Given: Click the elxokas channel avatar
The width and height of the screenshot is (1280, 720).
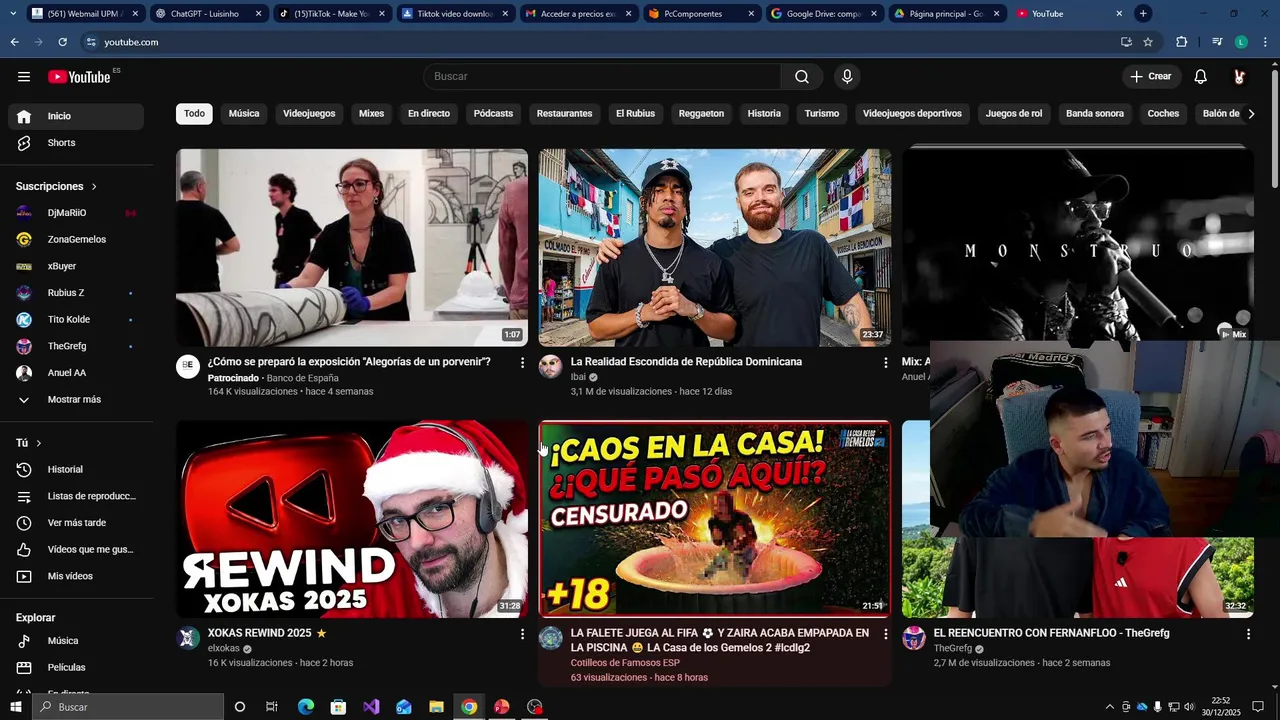Looking at the screenshot, I should click(x=188, y=638).
